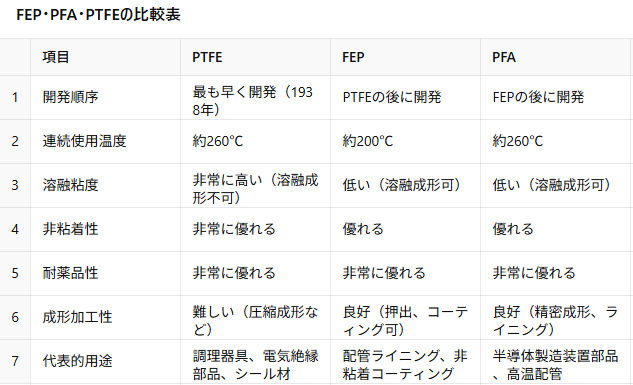Screen dimensions: 633x385
Task: Select row number 4 cell
Action: point(15,230)
